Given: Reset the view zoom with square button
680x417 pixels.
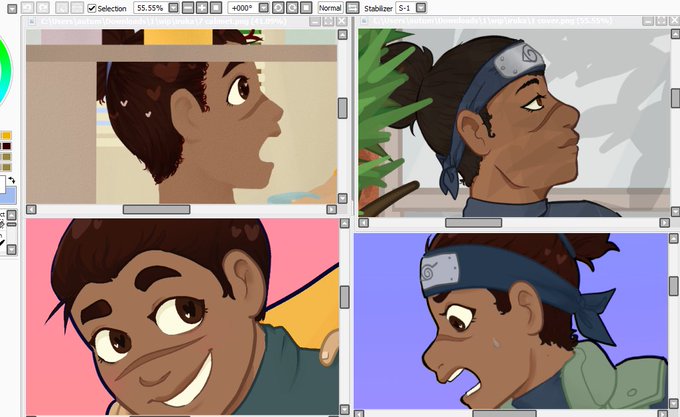Looking at the screenshot, I should (x=216, y=8).
